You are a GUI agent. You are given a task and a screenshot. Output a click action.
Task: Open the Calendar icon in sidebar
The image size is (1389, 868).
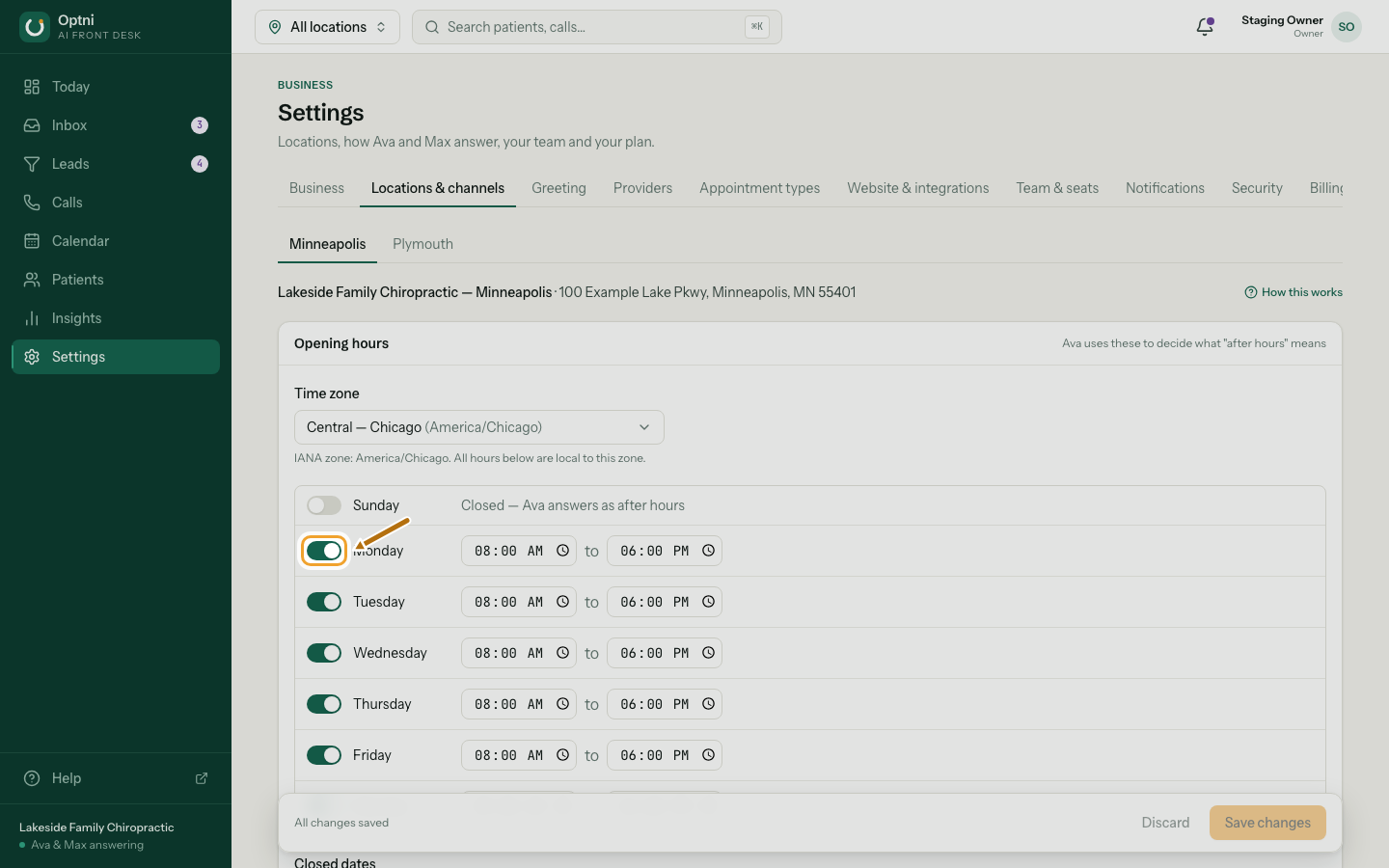32,241
